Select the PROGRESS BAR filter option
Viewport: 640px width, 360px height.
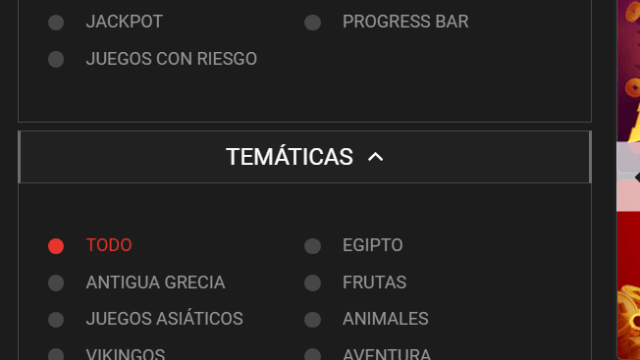click(313, 22)
